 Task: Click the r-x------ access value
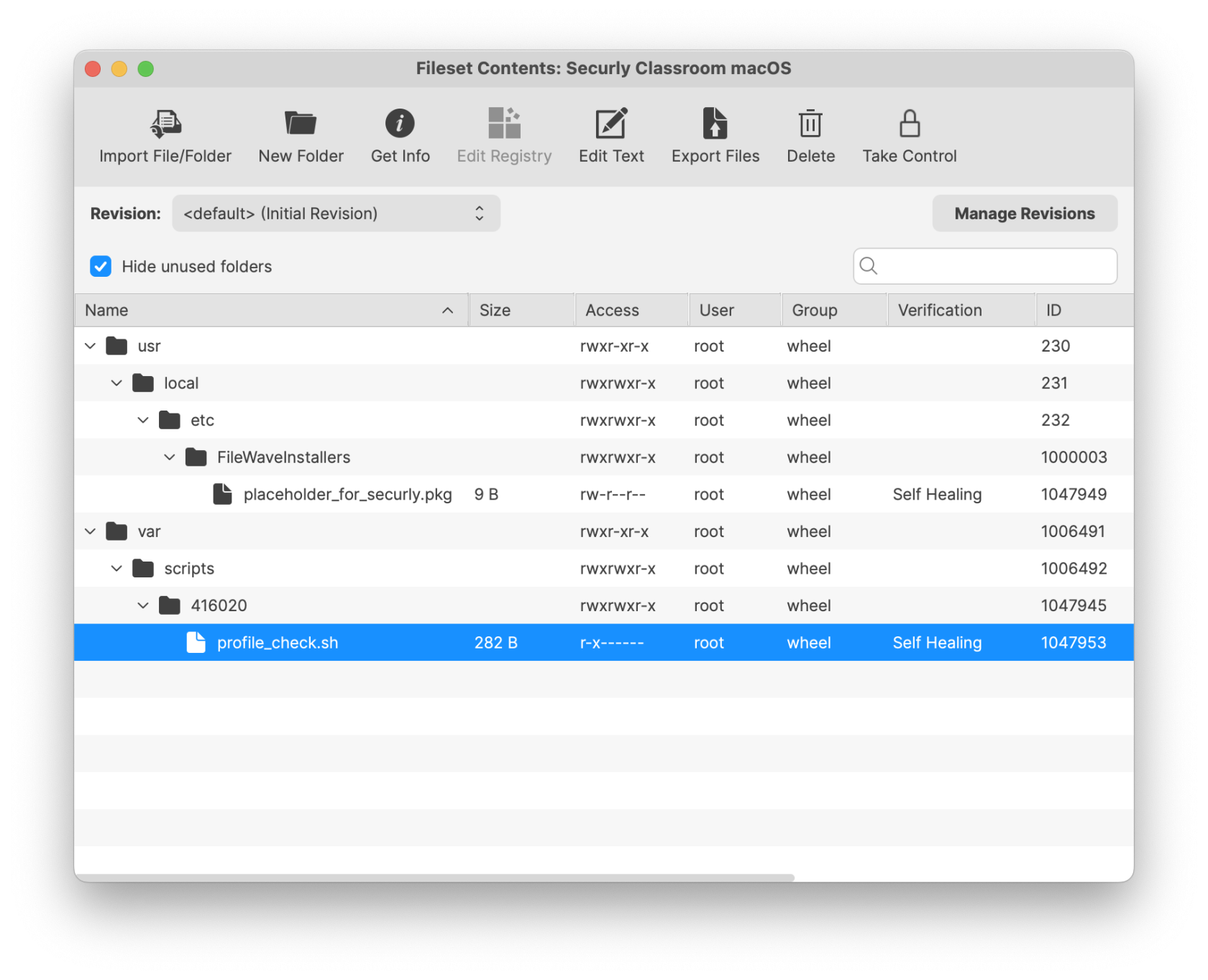click(x=612, y=643)
